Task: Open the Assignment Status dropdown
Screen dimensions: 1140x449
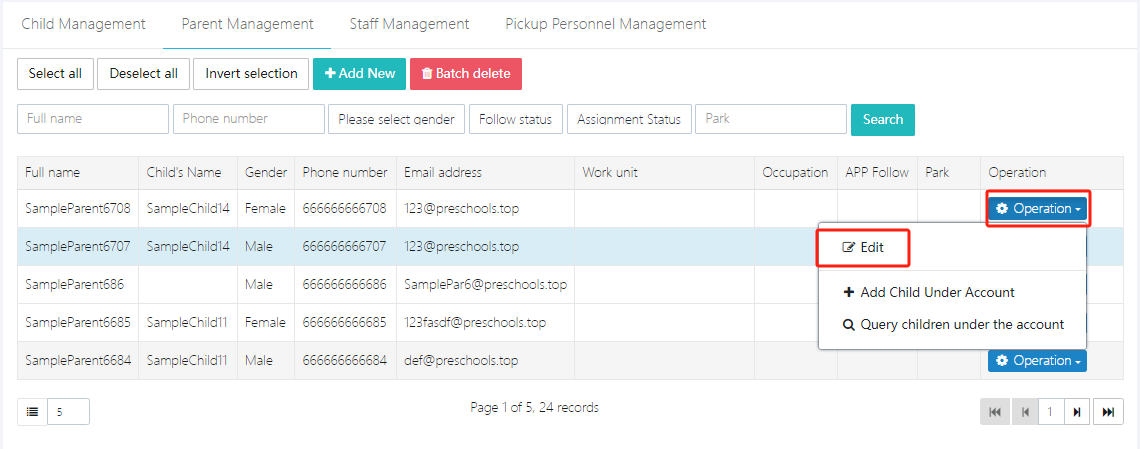Action: [x=628, y=119]
